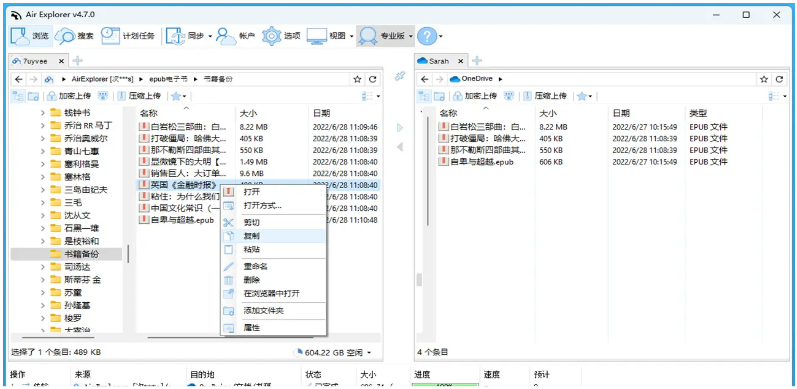Viewport: 797px width, 389px height.
Task: Expand the 钱钟书 folder in the tree
Action: [43, 112]
